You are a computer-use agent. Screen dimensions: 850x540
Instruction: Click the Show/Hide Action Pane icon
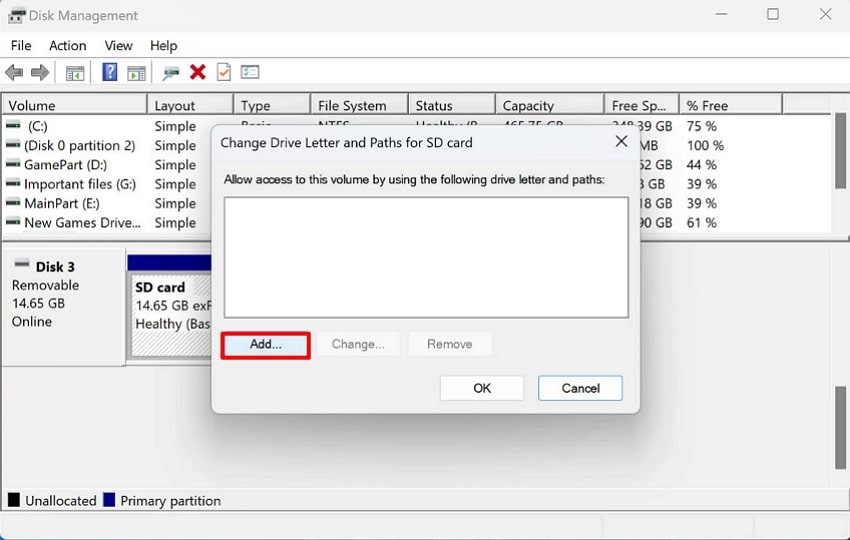click(136, 73)
